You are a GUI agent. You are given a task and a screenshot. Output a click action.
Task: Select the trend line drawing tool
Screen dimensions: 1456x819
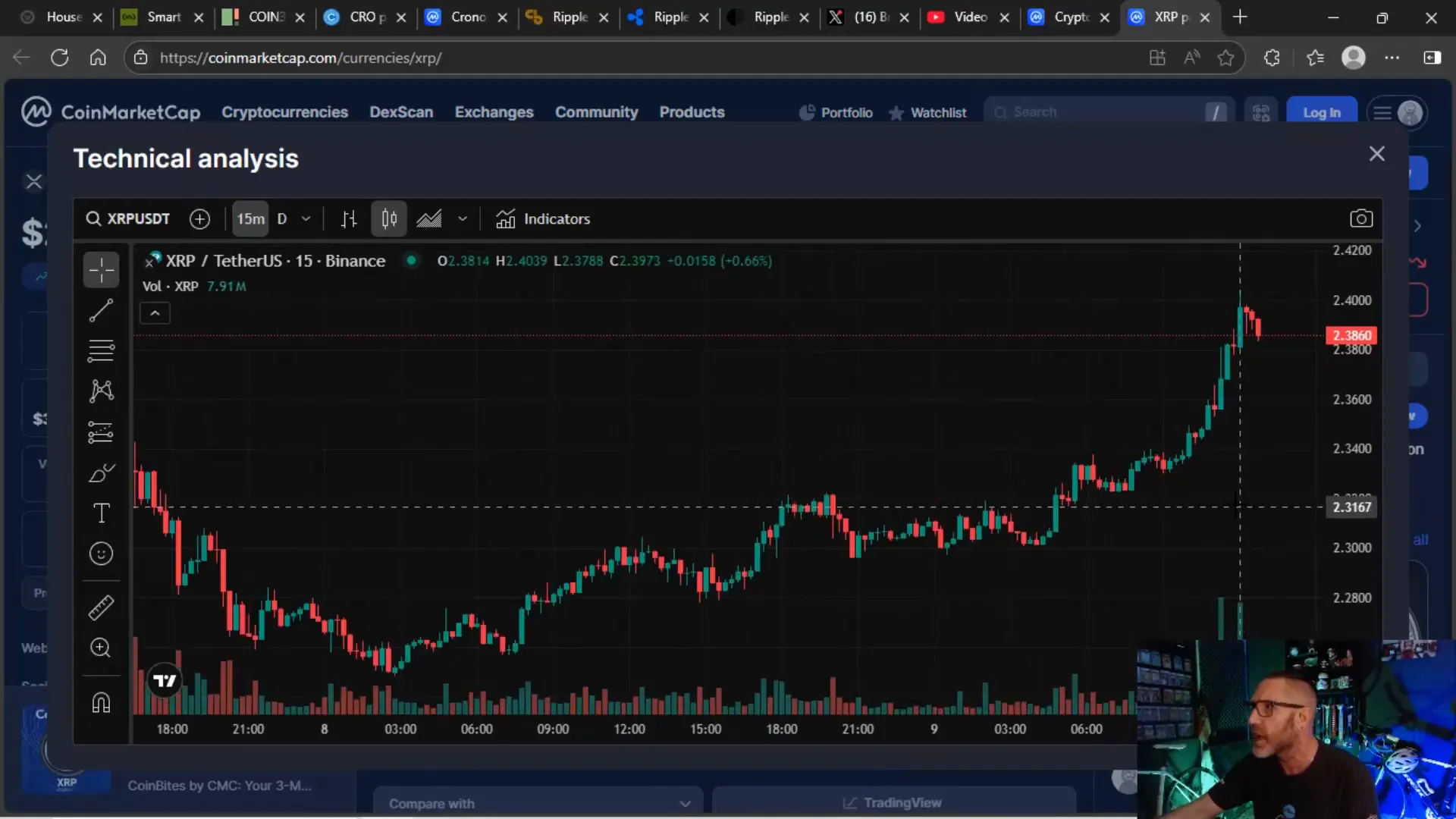(x=101, y=310)
